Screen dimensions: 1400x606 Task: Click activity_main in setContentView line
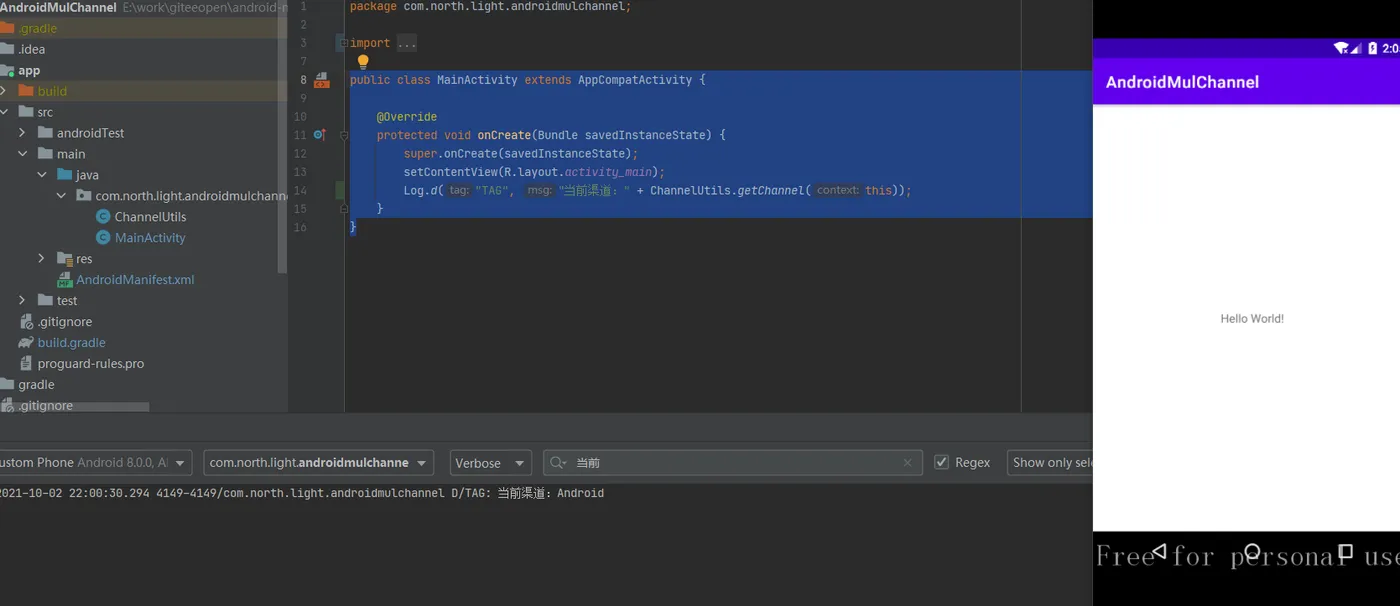[x=608, y=172]
